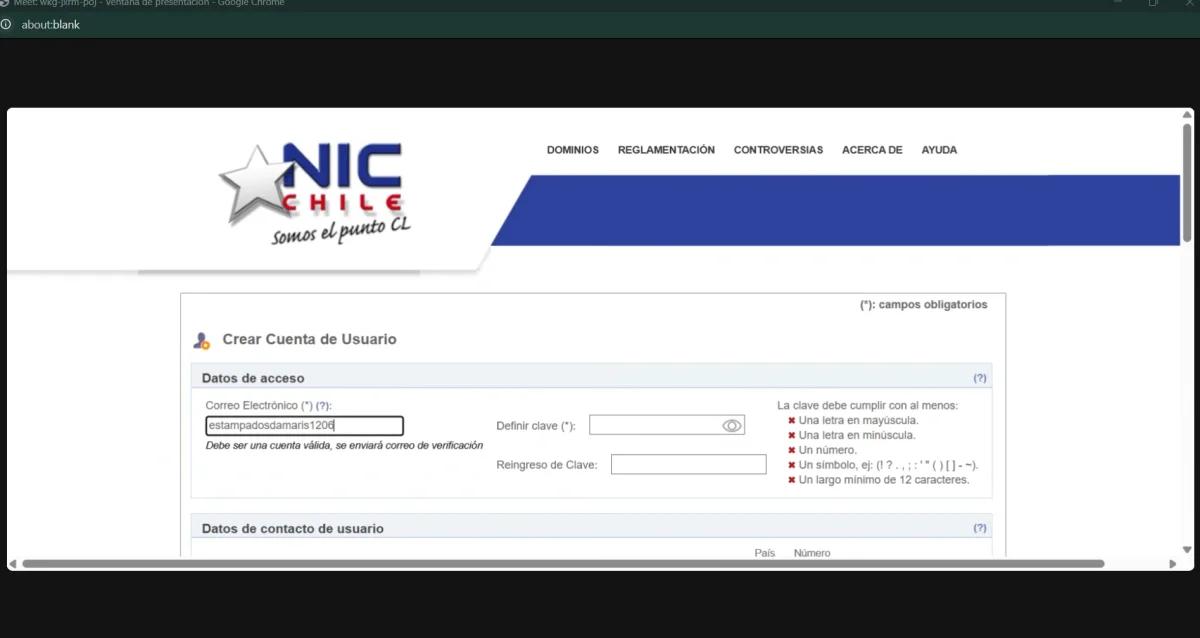This screenshot has width=1200, height=638.
Task: Open the AYUDA menu
Action: [x=939, y=150]
